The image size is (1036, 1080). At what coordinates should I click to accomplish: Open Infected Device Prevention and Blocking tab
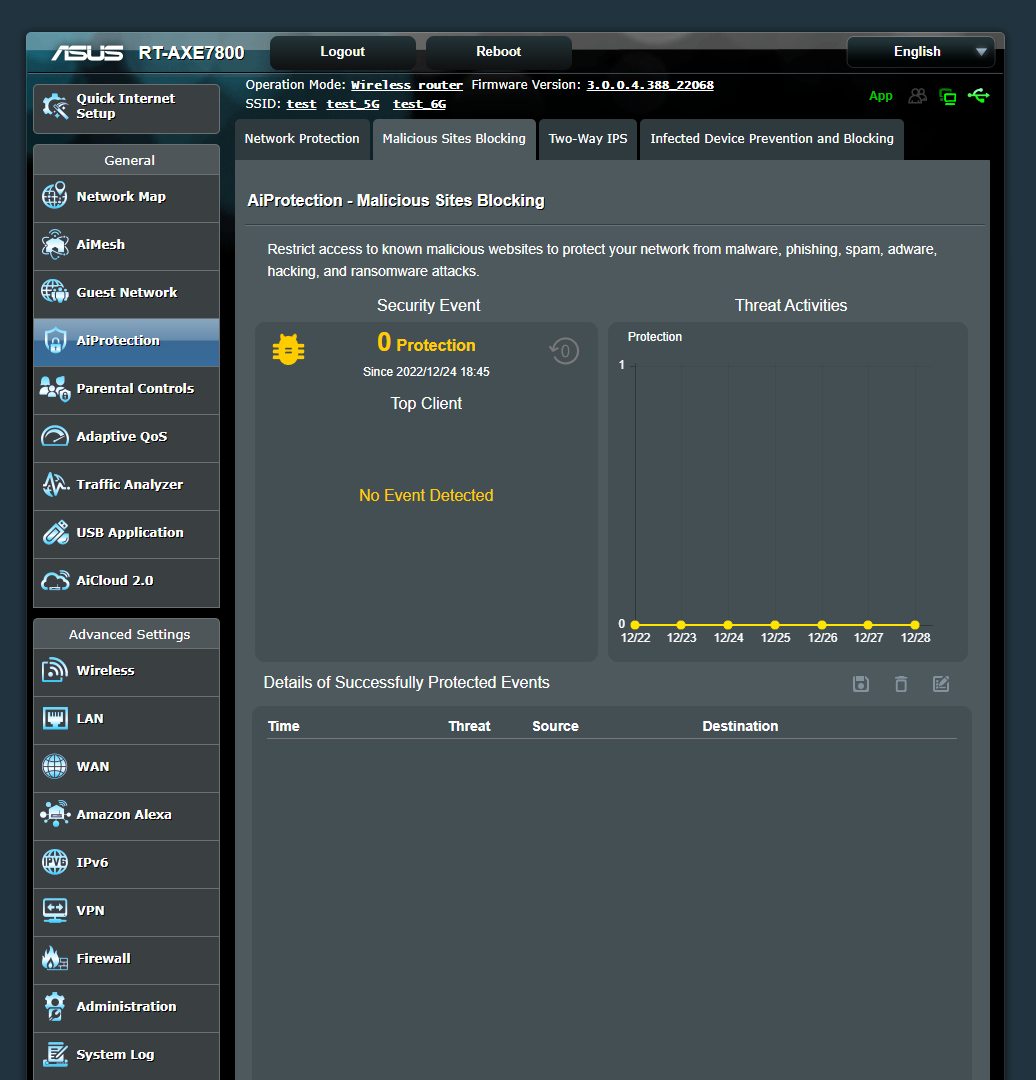[771, 139]
